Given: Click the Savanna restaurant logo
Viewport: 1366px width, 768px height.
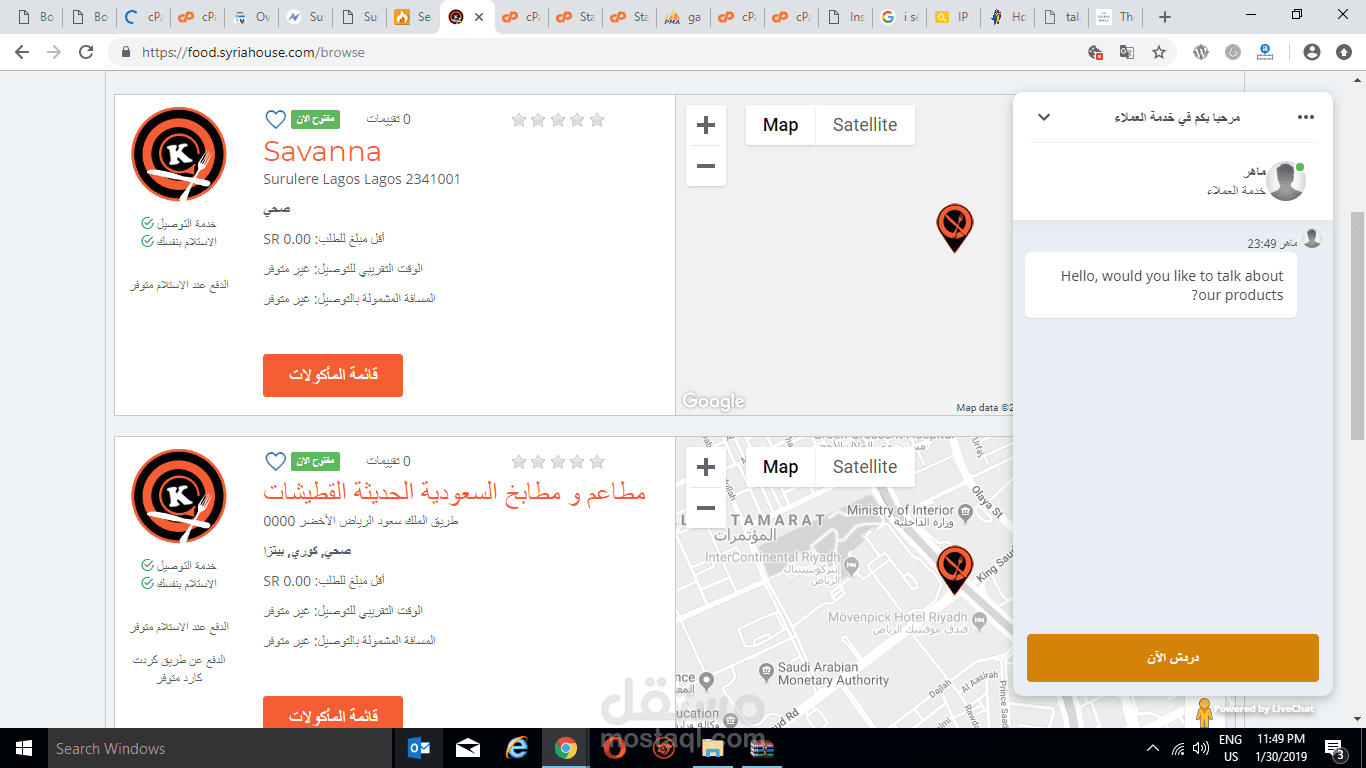Looking at the screenshot, I should 179,155.
